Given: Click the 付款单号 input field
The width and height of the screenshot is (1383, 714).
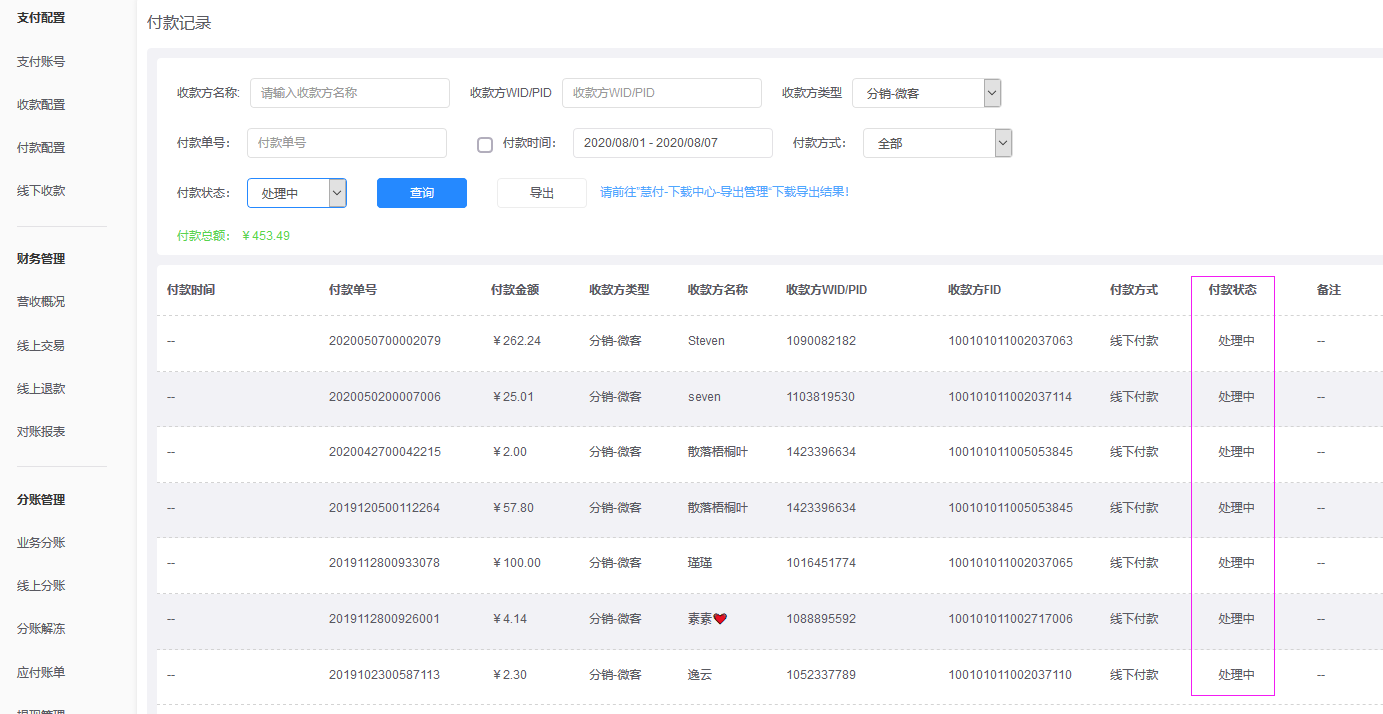Looking at the screenshot, I should click(346, 143).
